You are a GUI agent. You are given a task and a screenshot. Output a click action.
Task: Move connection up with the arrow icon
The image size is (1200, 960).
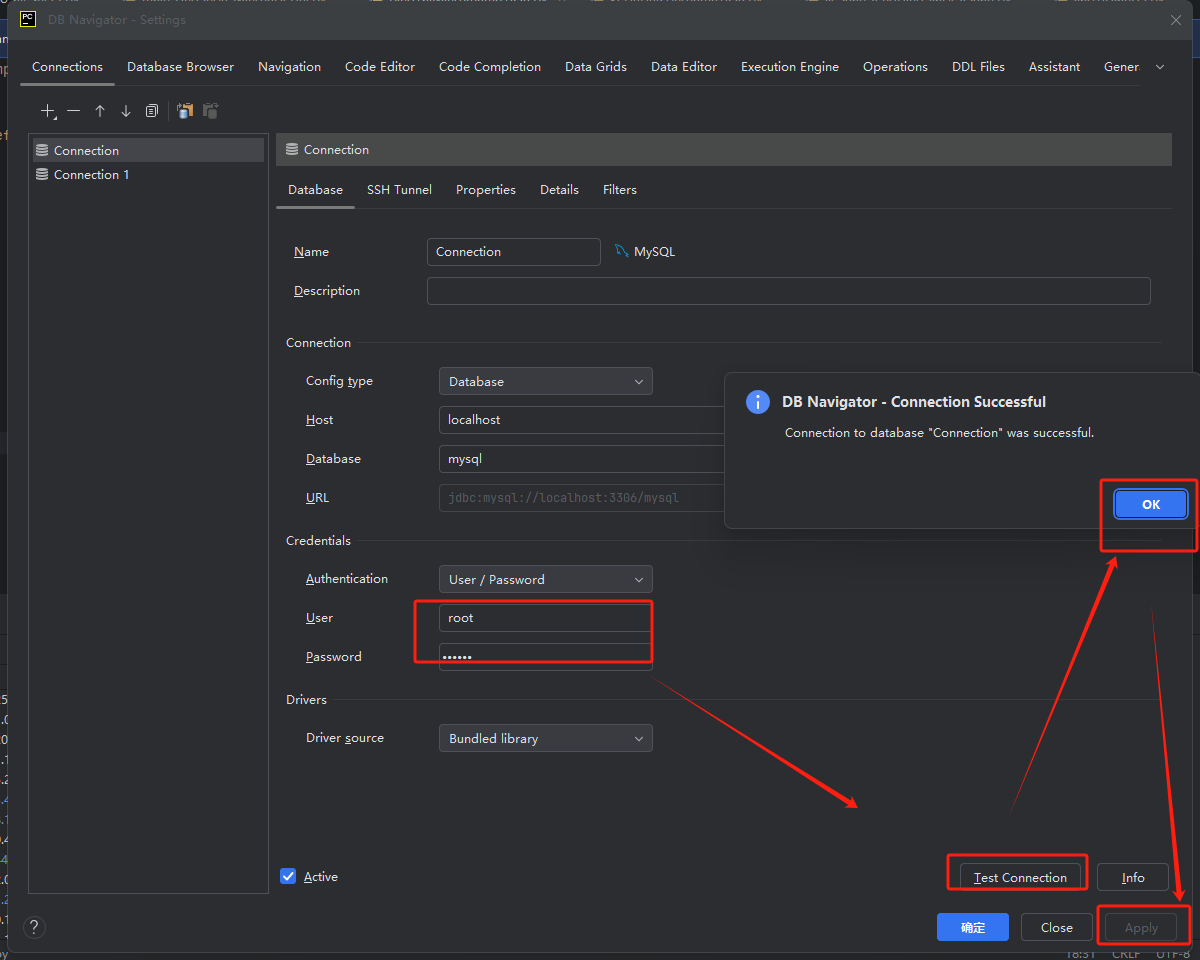(100, 111)
